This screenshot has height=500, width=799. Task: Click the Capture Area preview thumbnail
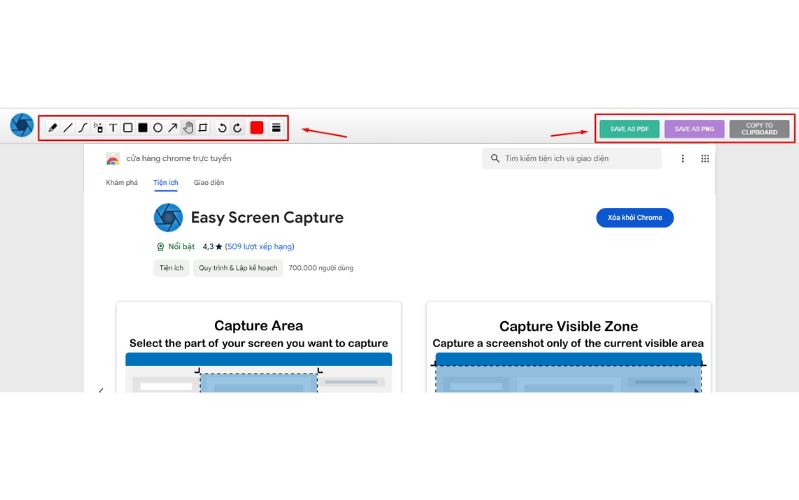tap(259, 347)
